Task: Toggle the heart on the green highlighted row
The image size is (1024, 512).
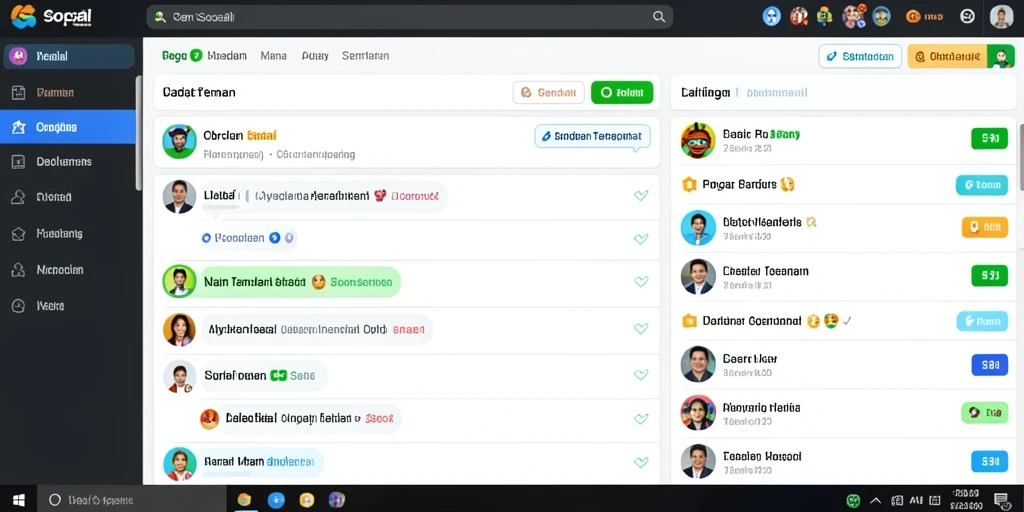Action: 641,281
